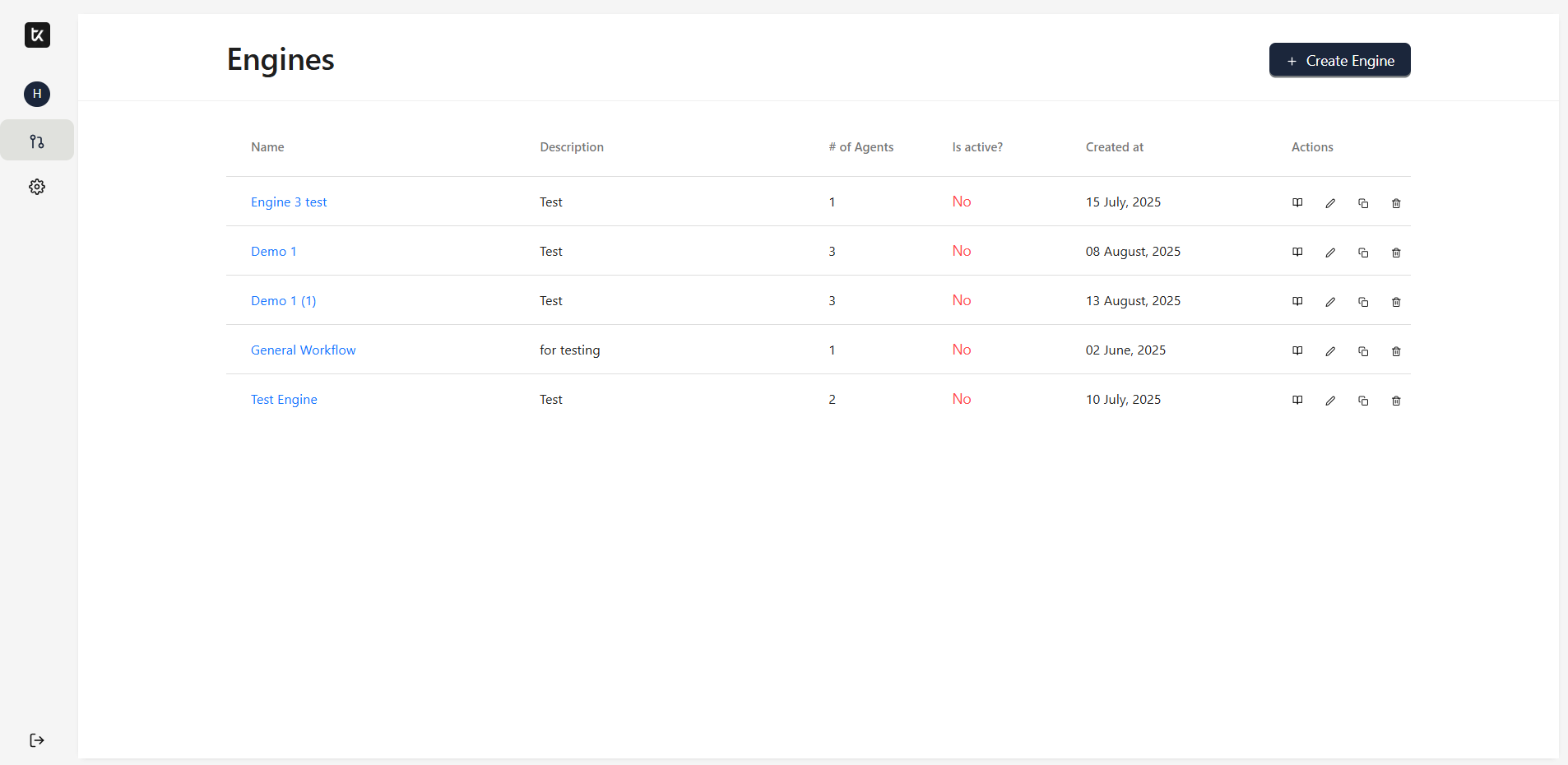The width and height of the screenshot is (1568, 765).
Task: Click the Name column header
Action: pos(267,147)
